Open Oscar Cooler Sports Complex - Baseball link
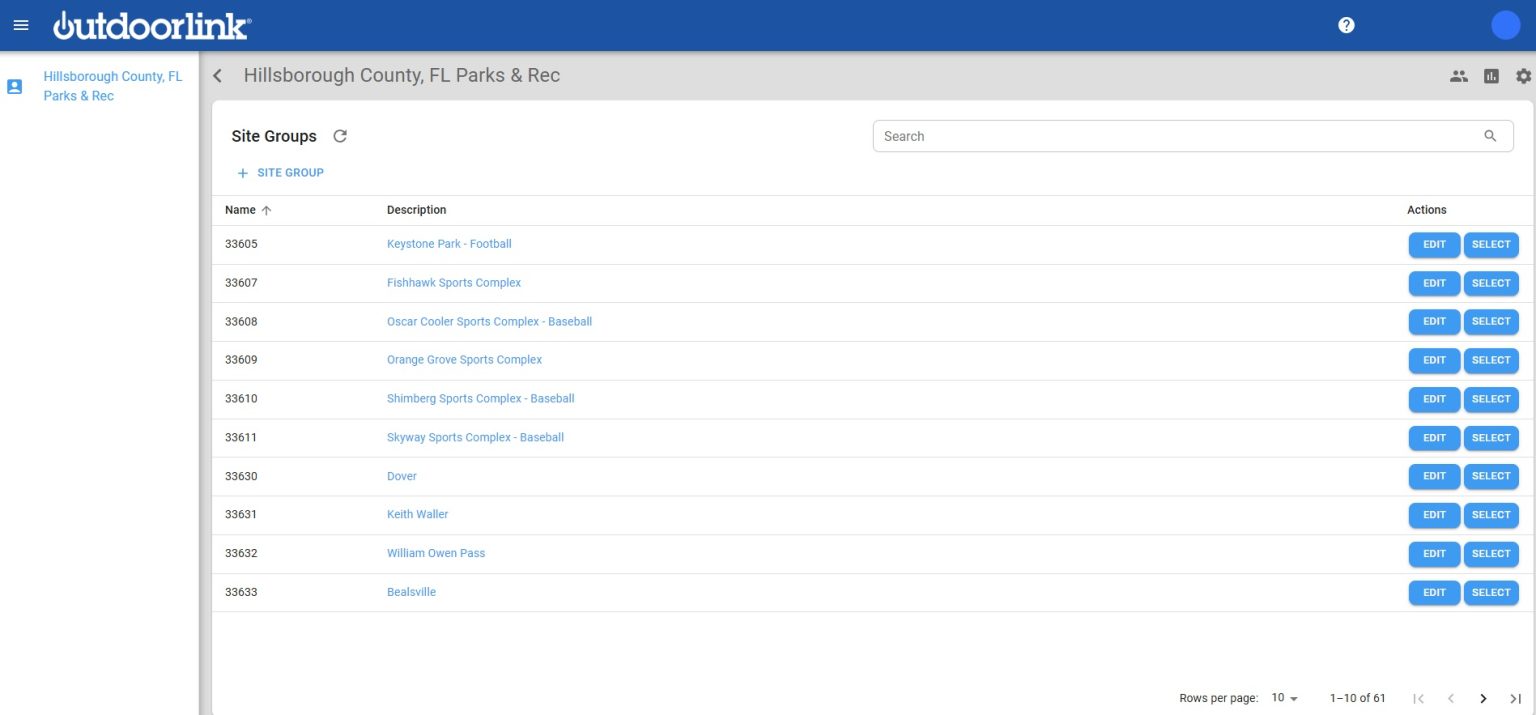The height and width of the screenshot is (715, 1536). point(489,322)
